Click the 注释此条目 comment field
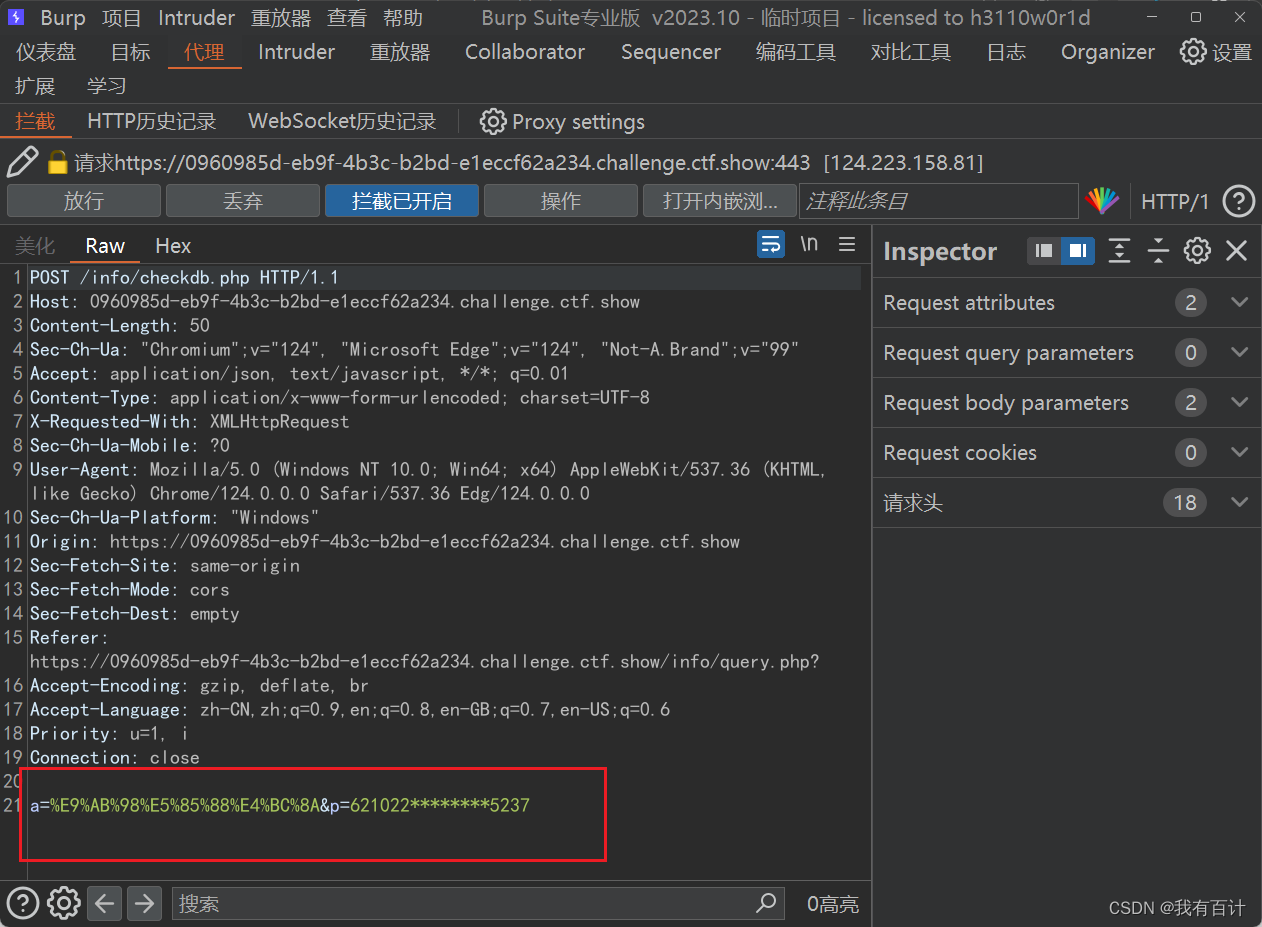 pos(939,201)
